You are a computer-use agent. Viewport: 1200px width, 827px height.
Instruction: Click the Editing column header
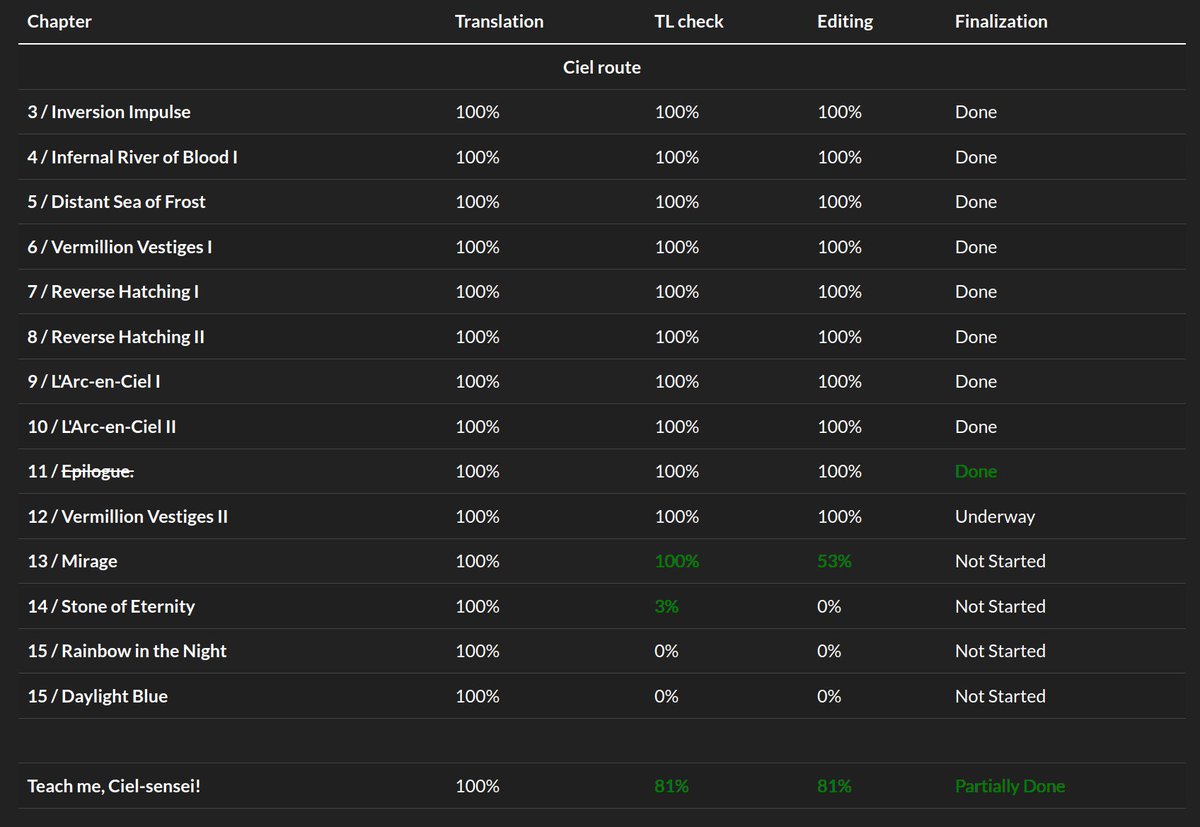click(845, 21)
